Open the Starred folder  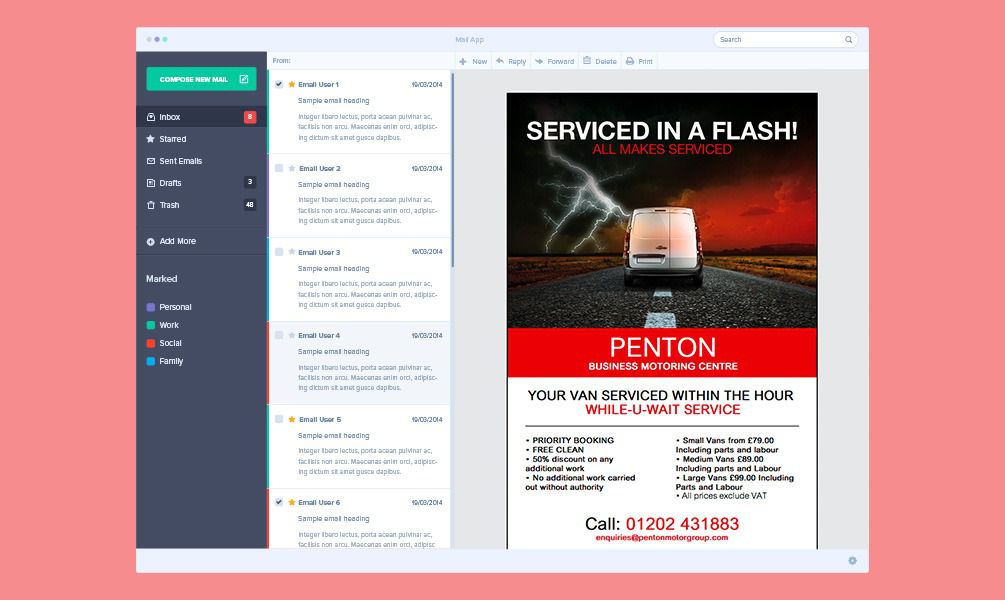[201, 138]
